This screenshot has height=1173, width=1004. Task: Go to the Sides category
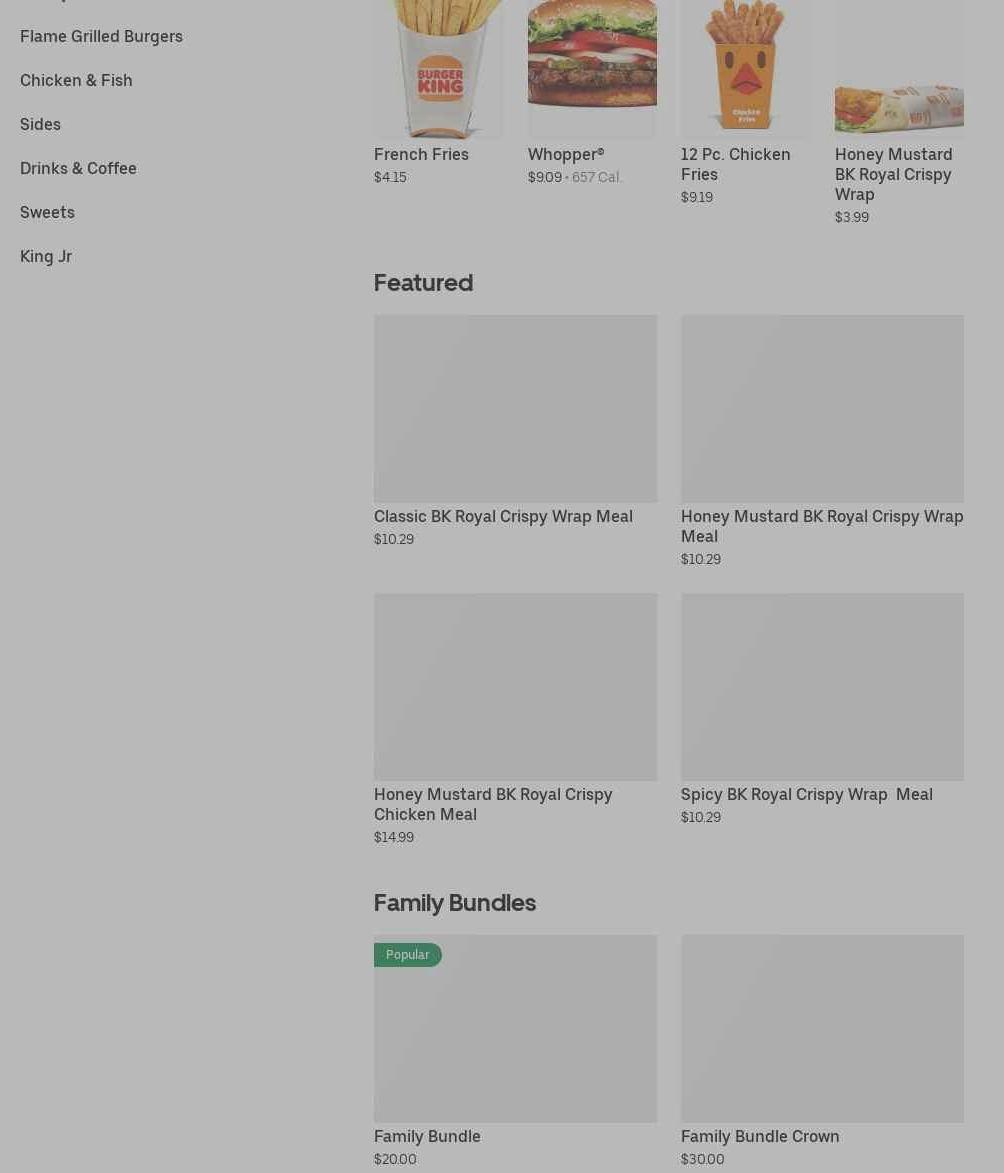(40, 124)
